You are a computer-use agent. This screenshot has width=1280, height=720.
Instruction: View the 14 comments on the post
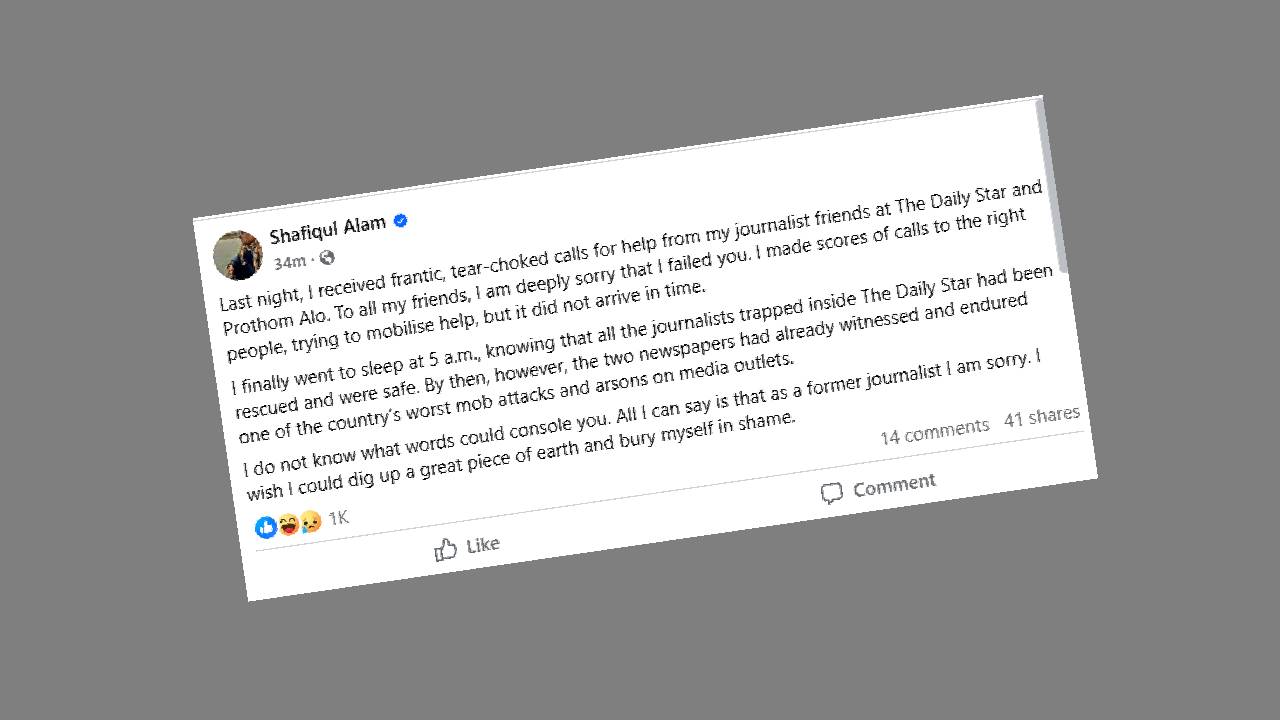pos(934,428)
